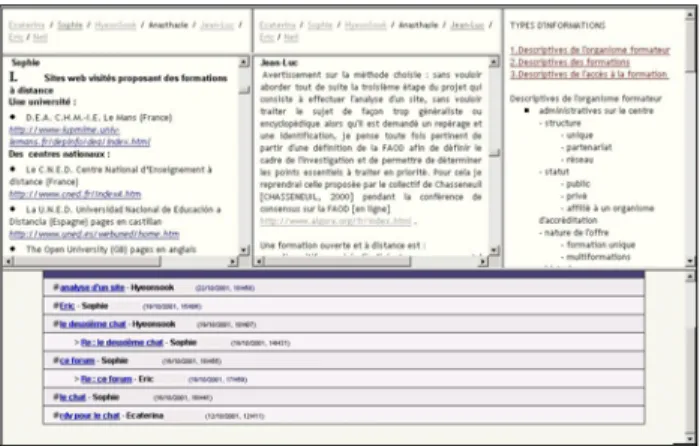This screenshot has width=700, height=446.
Task: Open Sophie link in middle frame header
Action: click(320, 25)
